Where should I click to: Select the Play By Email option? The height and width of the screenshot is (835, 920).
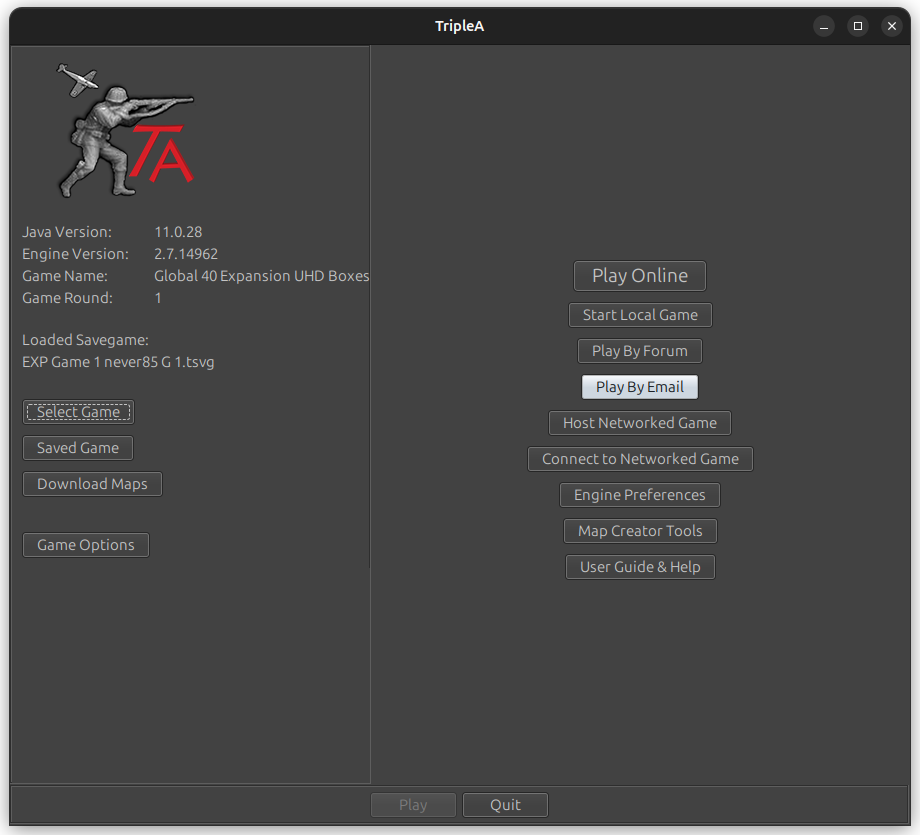tap(639, 386)
